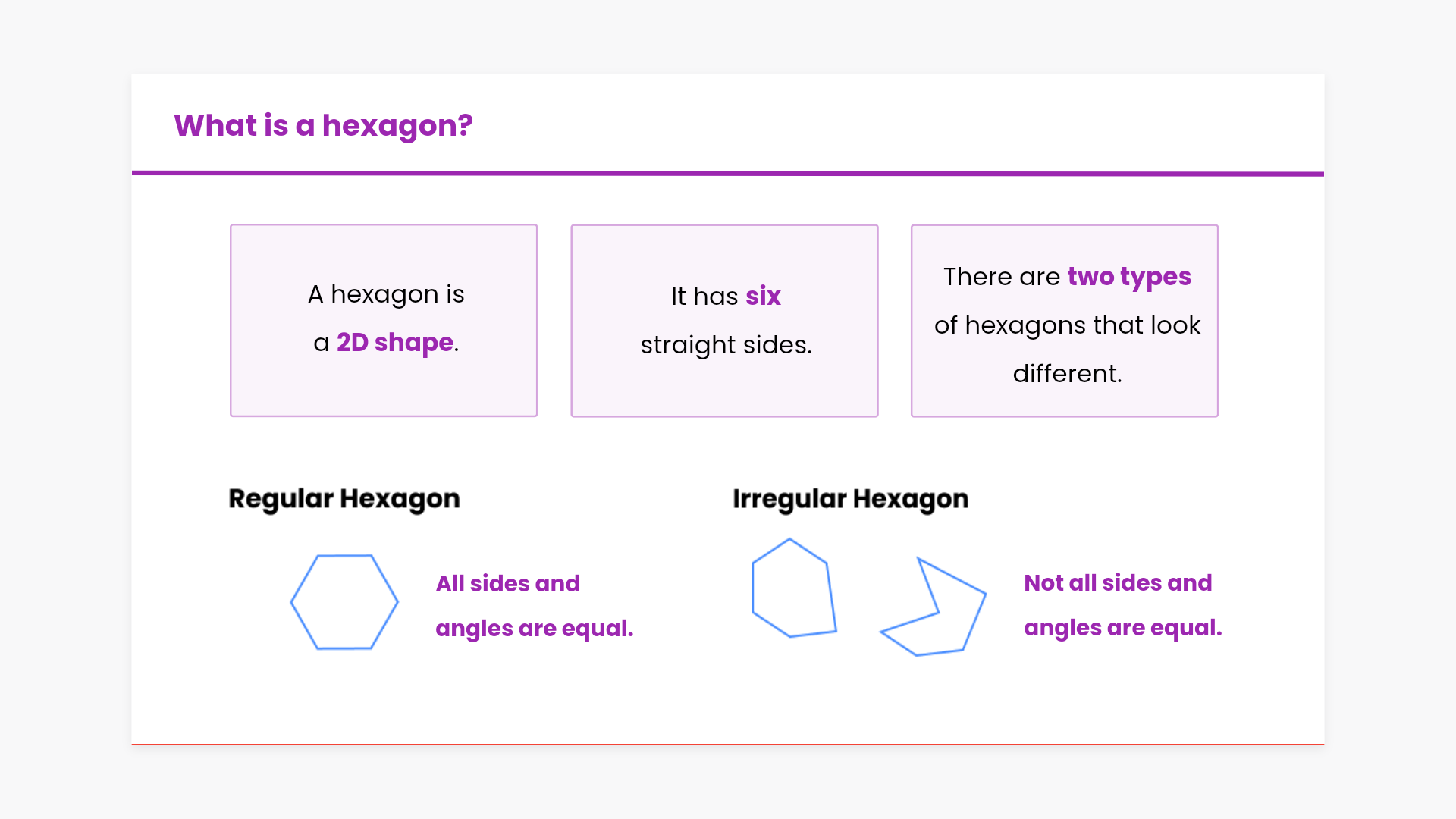Click the 'A hexagon is' text line
This screenshot has height=819, width=1456.
[x=386, y=294]
